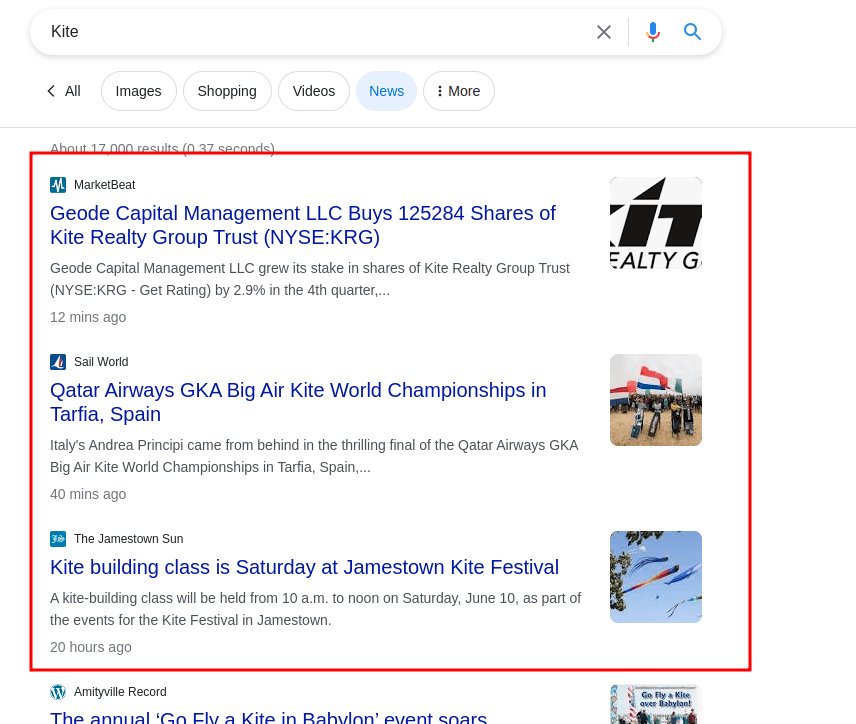Click the Amityville Record WordPress favicon

(x=58, y=692)
